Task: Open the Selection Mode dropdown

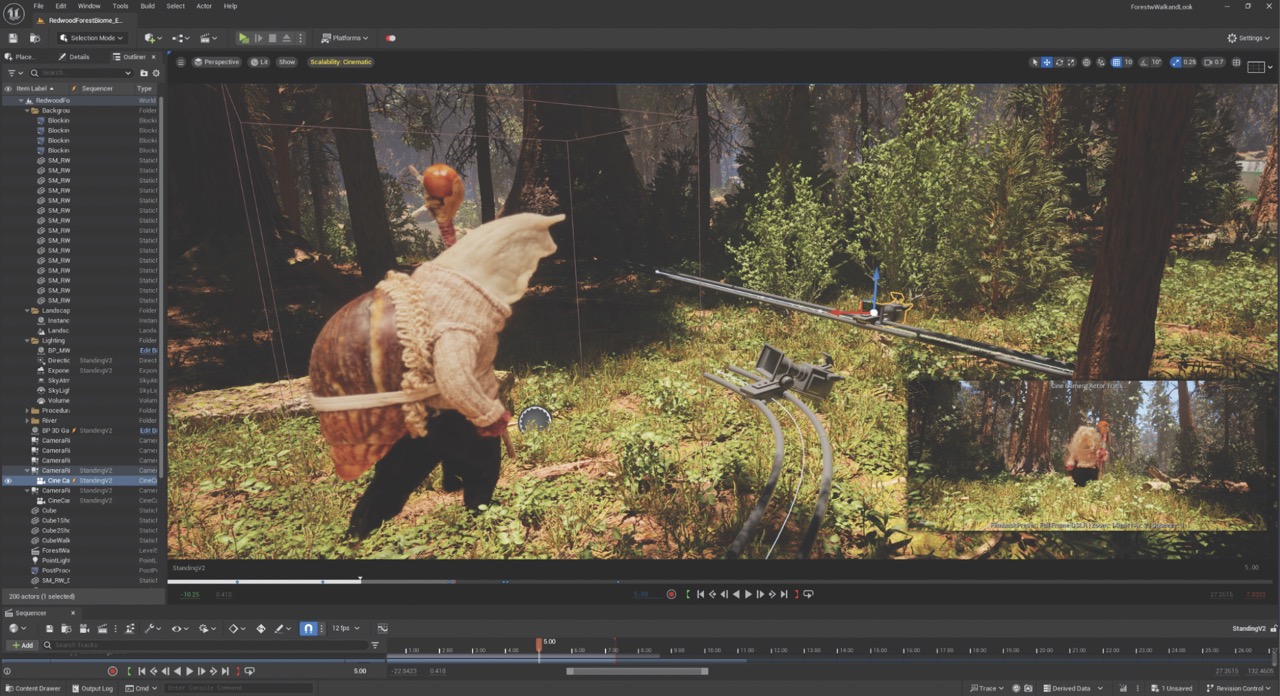Action: pyautogui.click(x=90, y=38)
